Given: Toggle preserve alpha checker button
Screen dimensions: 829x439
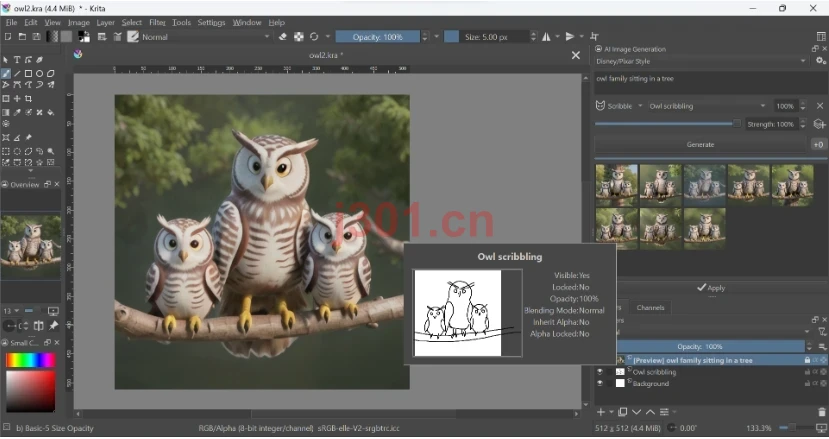Looking at the screenshot, I should 299,36.
